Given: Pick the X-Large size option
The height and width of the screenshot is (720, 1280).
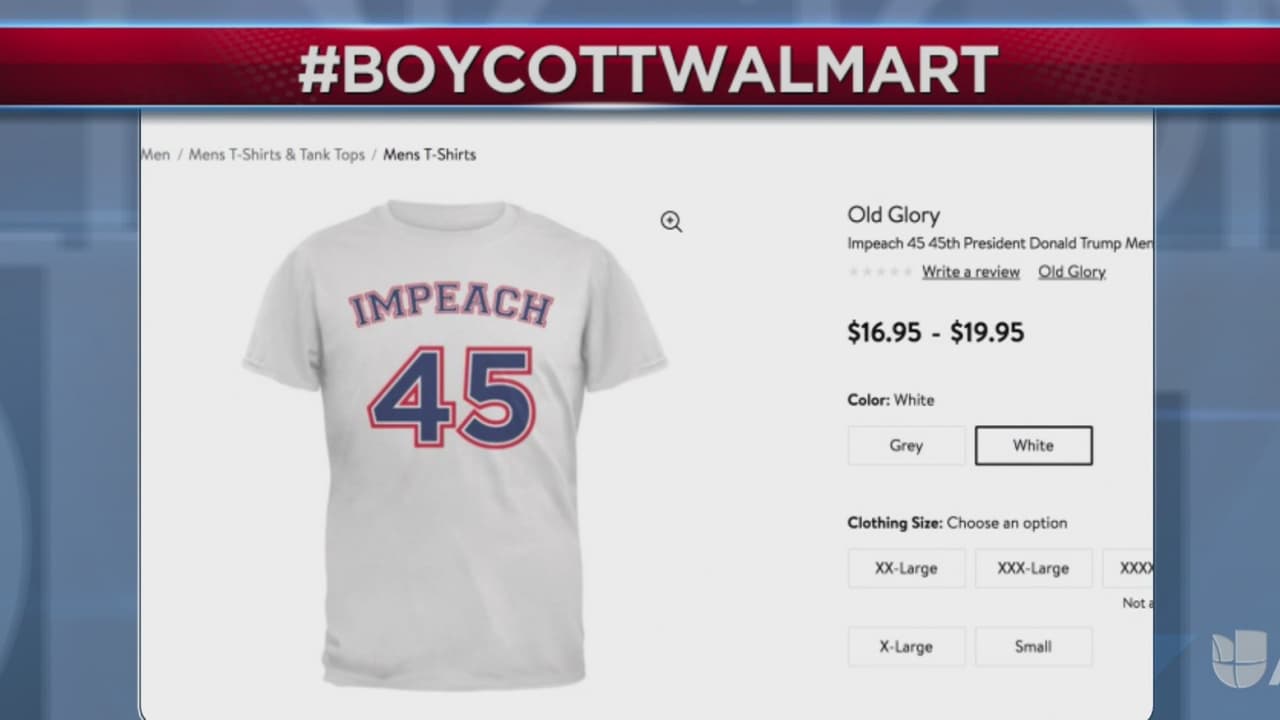Looking at the screenshot, I should click(x=906, y=647).
